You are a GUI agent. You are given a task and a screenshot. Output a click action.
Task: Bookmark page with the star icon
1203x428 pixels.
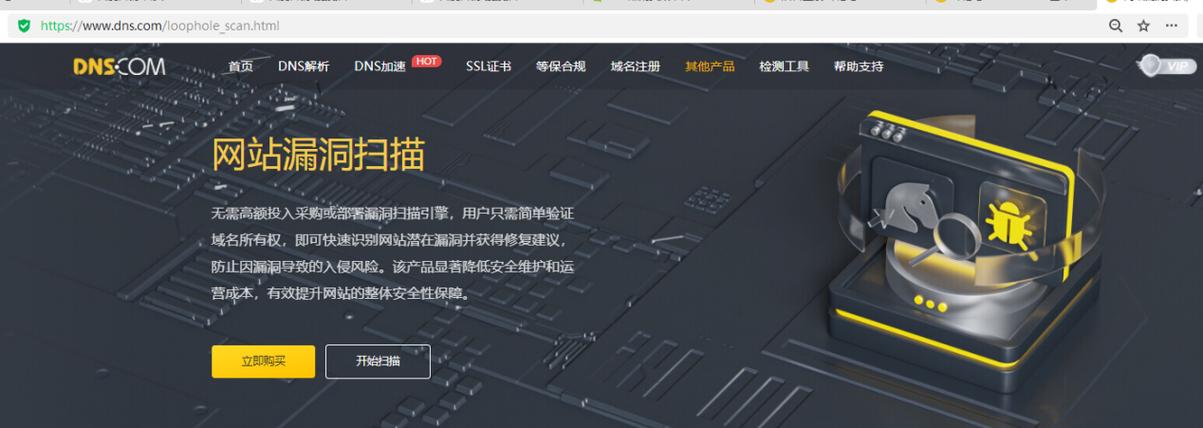[1144, 26]
